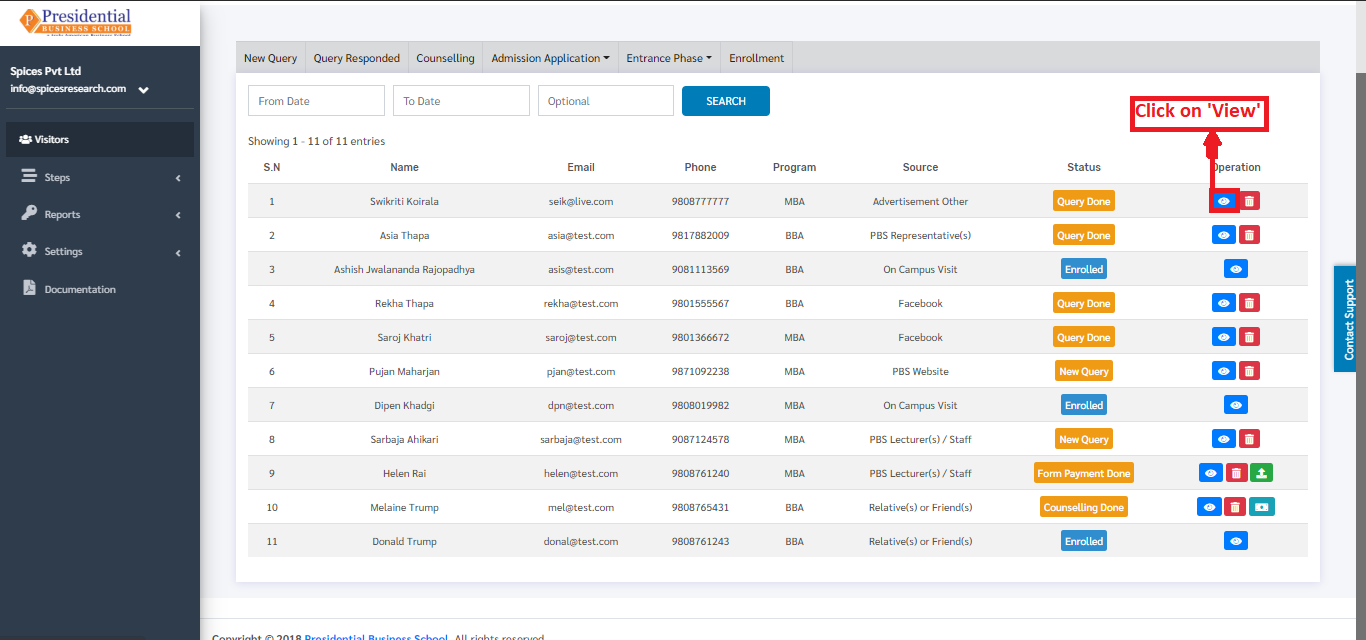1366x640 pixels.
Task: View Ashish Jwalananda Rajopadhya's record
Action: pyautogui.click(x=1236, y=269)
